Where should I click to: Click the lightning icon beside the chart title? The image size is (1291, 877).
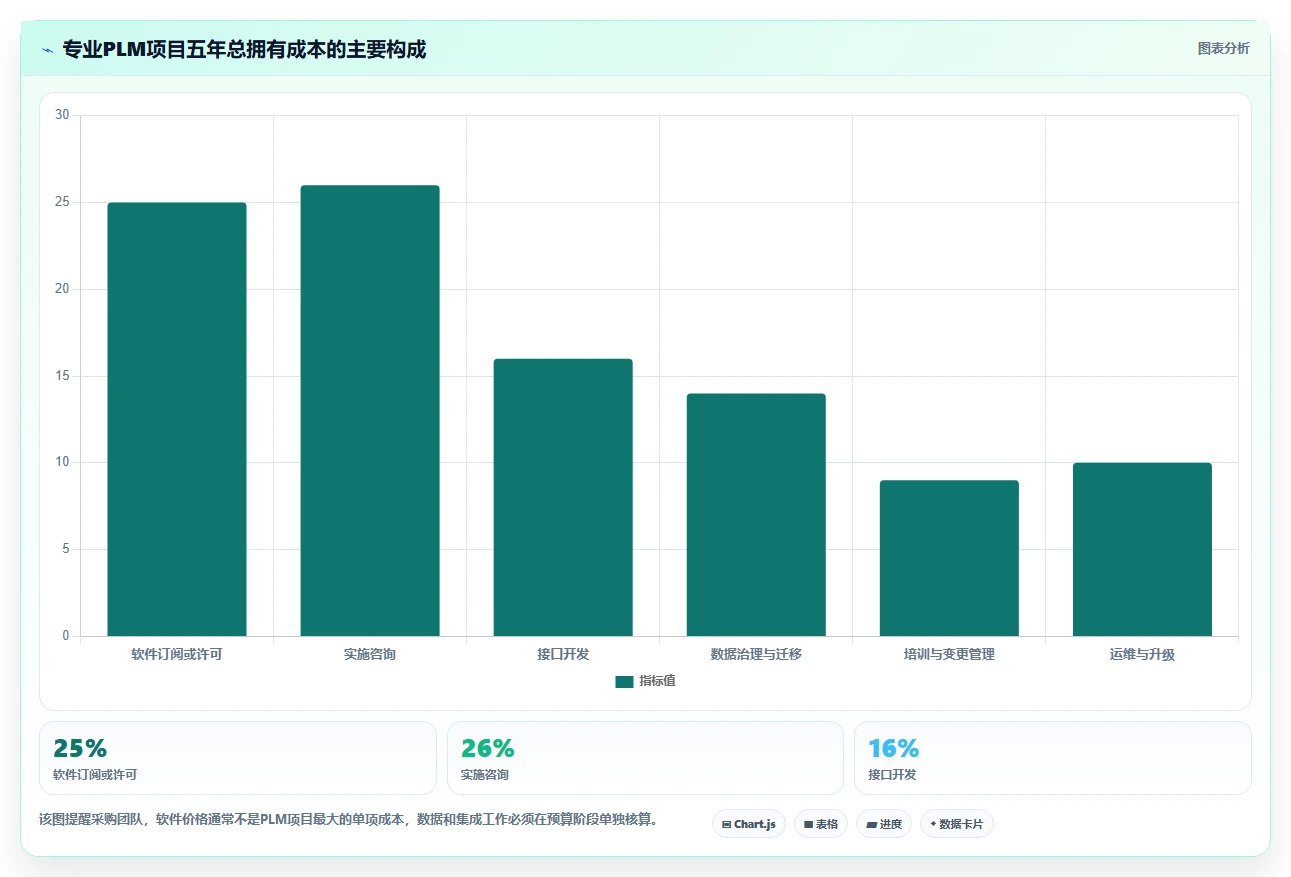(47, 49)
